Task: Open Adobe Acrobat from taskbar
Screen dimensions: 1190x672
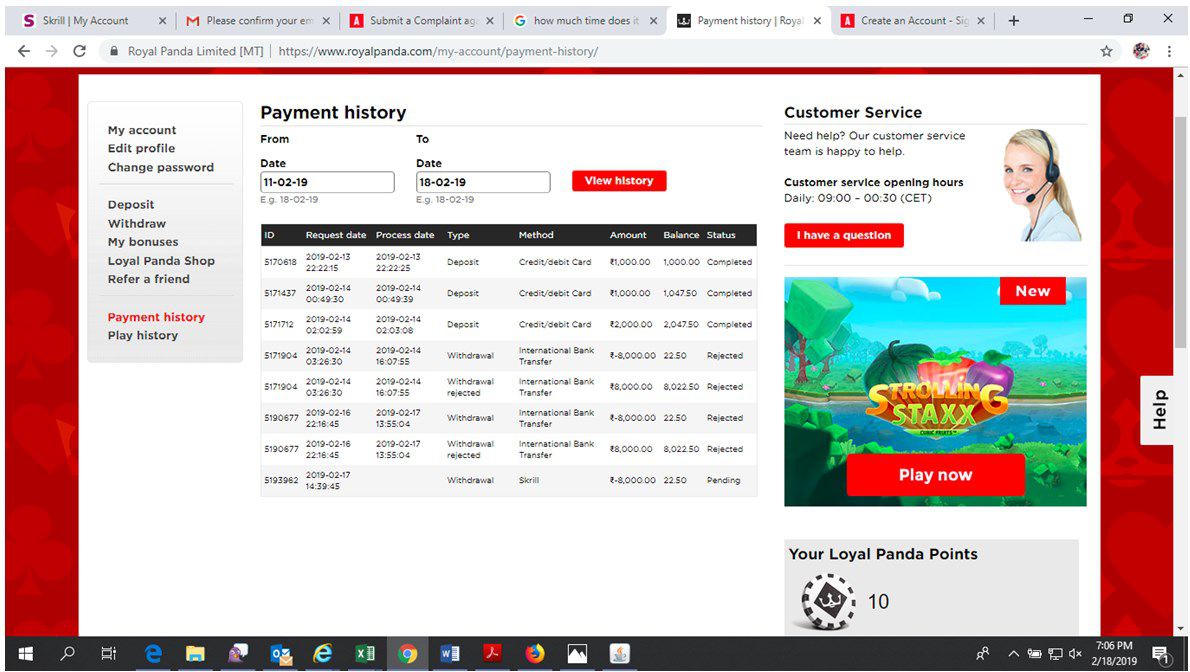Action: click(x=492, y=653)
